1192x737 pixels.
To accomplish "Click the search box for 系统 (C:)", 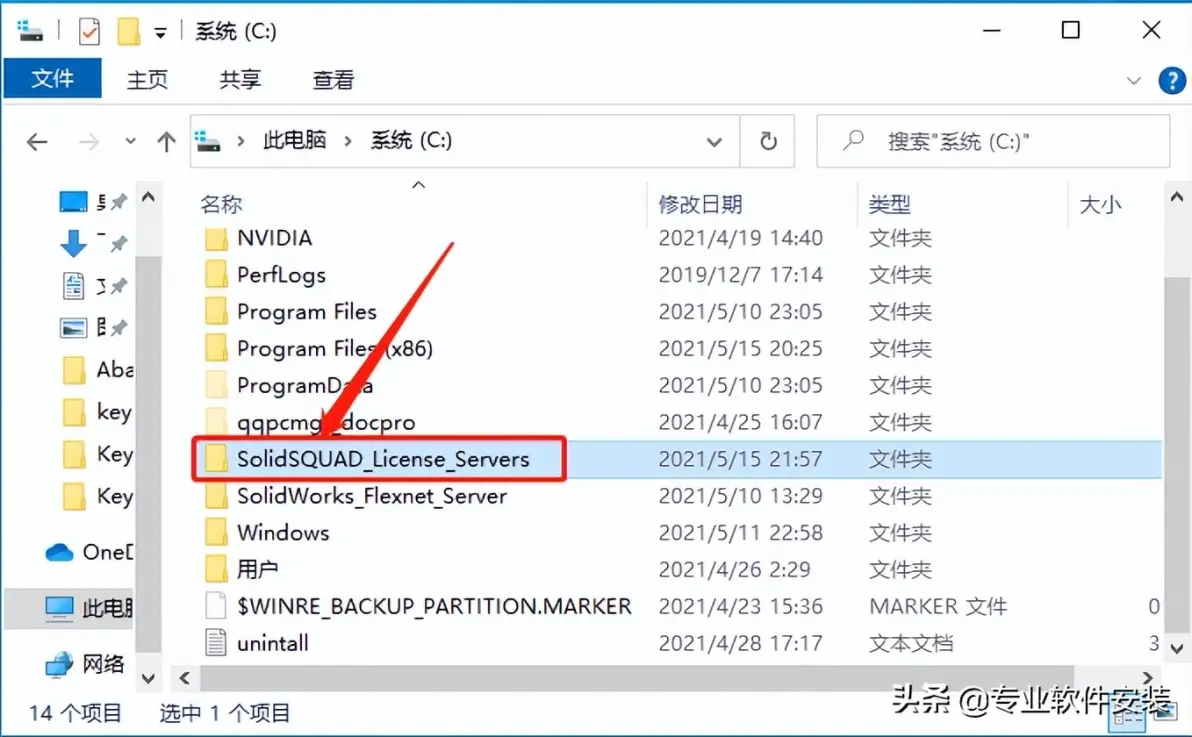I will [993, 141].
